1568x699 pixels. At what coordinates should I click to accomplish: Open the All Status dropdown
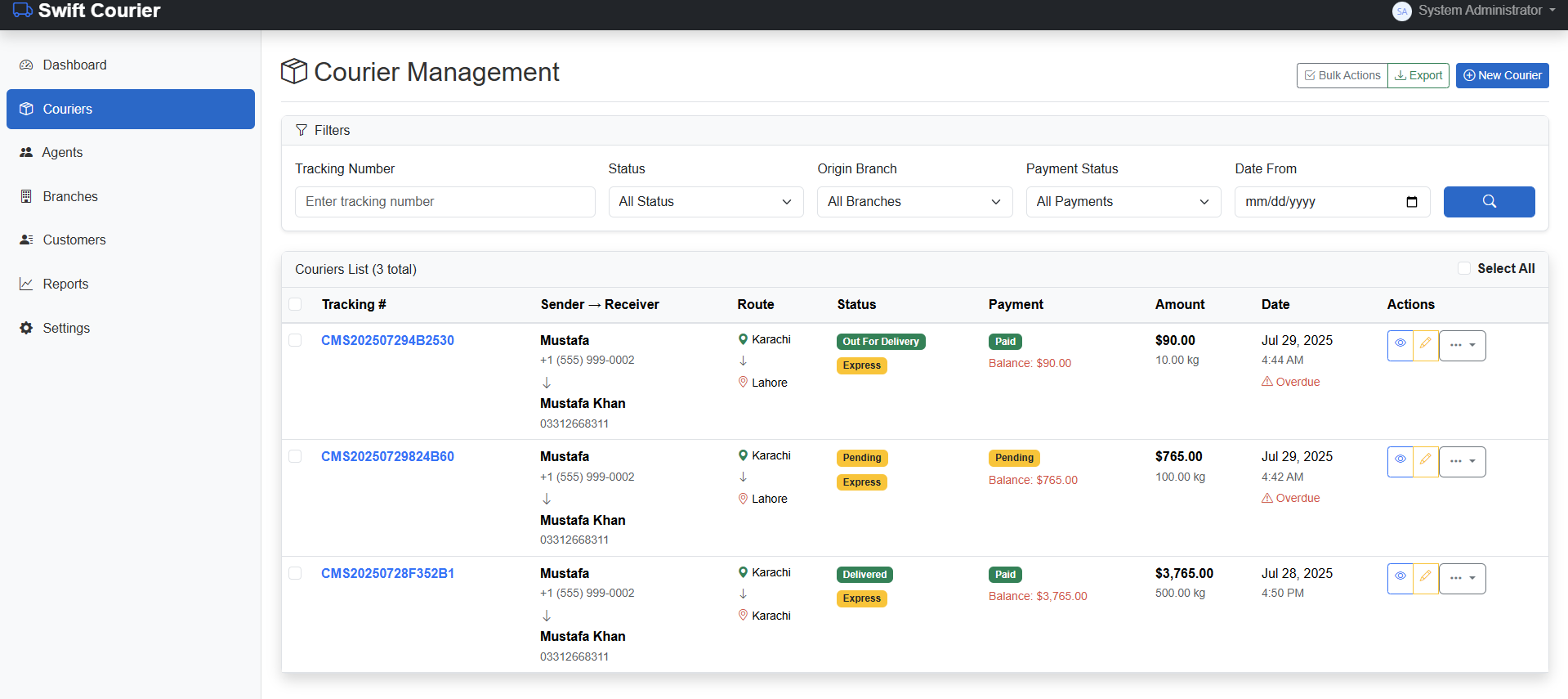[705, 202]
